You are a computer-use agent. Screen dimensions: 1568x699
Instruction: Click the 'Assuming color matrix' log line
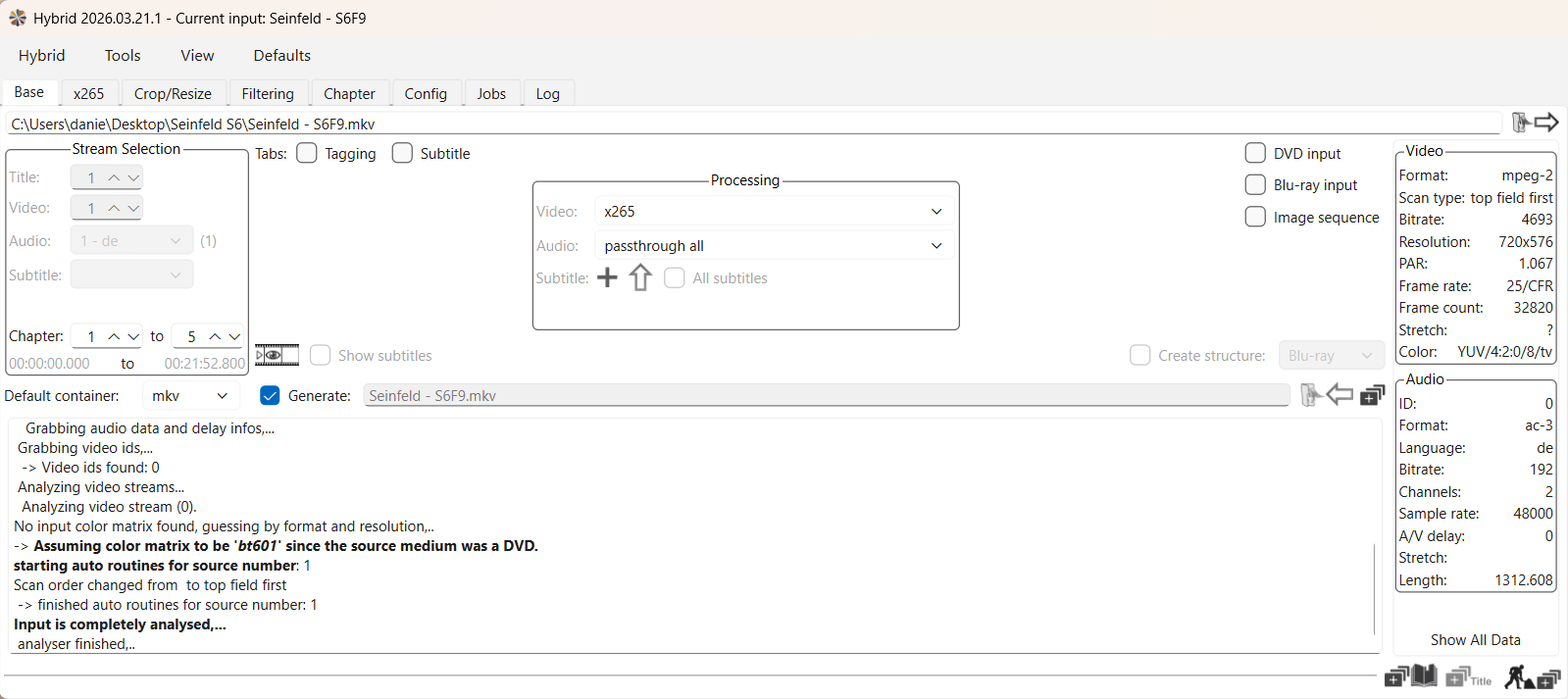point(277,546)
